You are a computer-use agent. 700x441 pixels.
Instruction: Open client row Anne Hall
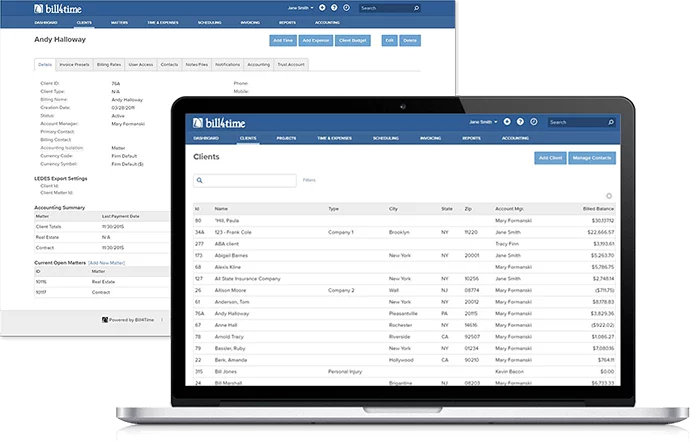404,325
